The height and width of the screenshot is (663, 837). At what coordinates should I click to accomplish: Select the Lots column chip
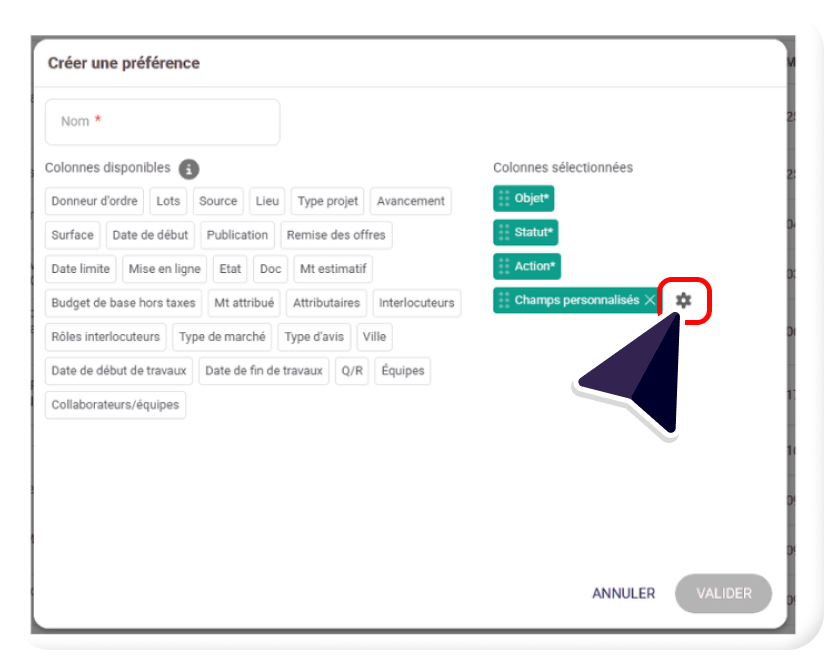pos(168,201)
